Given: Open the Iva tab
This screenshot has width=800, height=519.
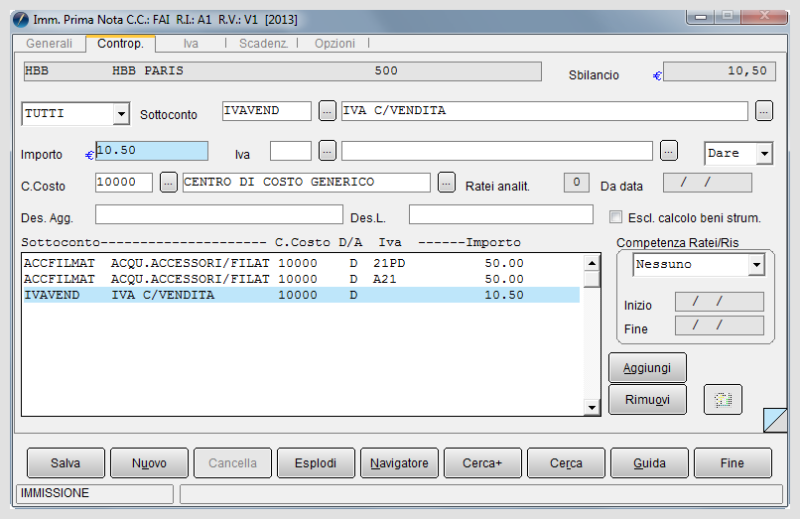Looking at the screenshot, I should (191, 43).
